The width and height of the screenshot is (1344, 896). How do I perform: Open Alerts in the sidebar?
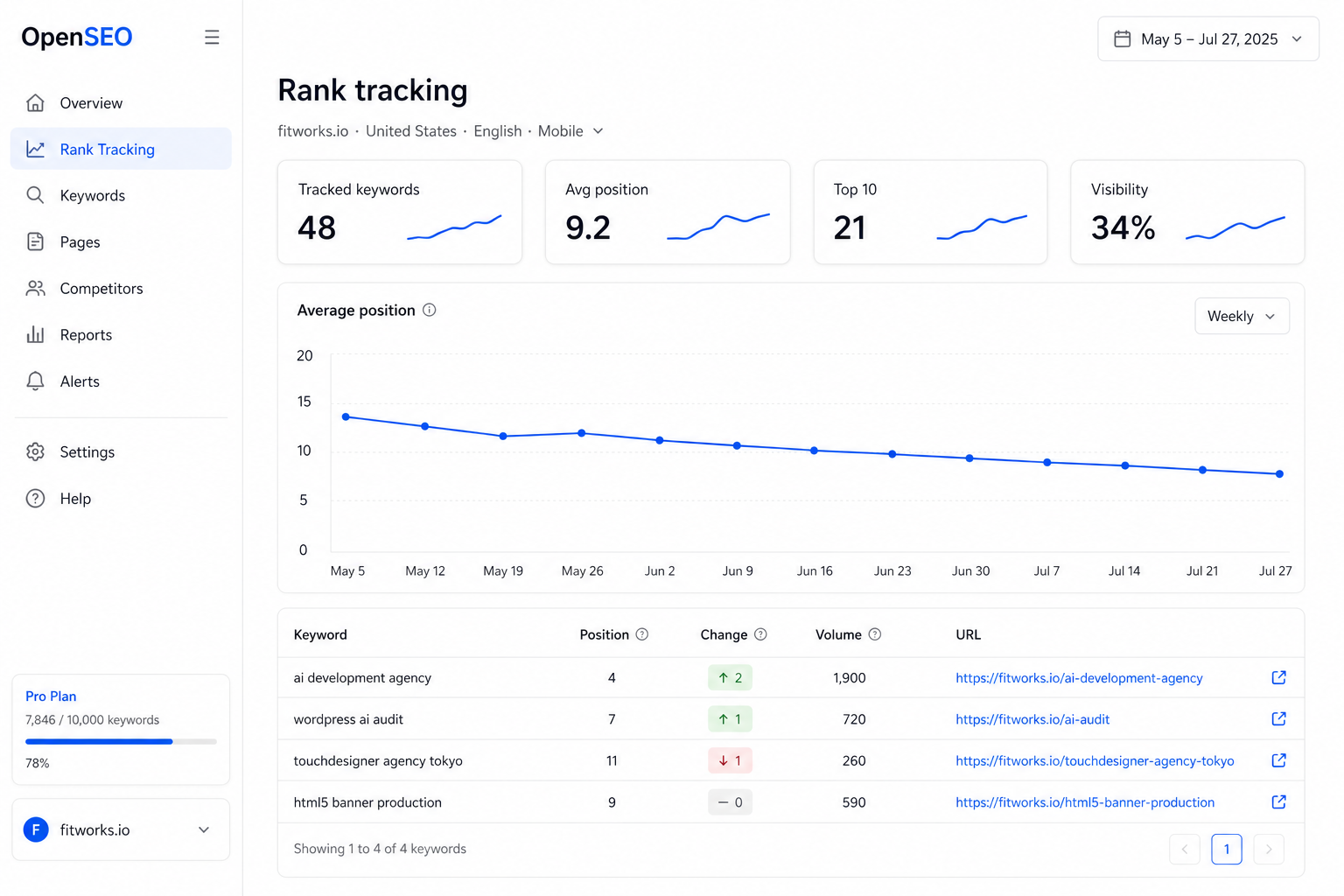pyautogui.click(x=121, y=381)
